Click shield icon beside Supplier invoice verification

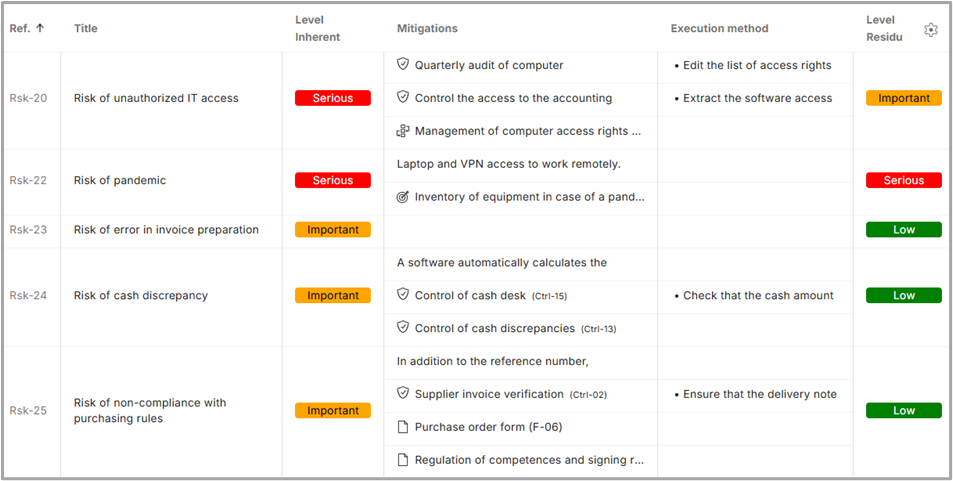tap(403, 394)
